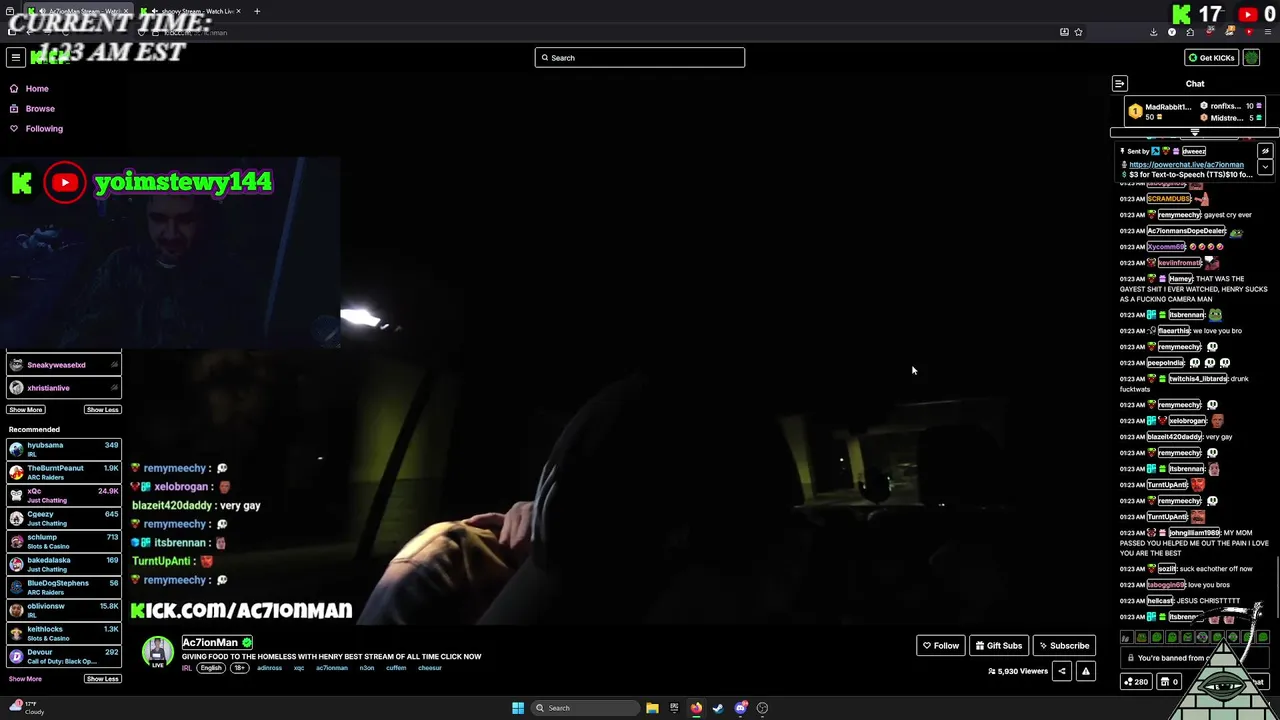1280x720 pixels.
Task: Open oblivionsw recommended channel
Action: [x=64, y=610]
